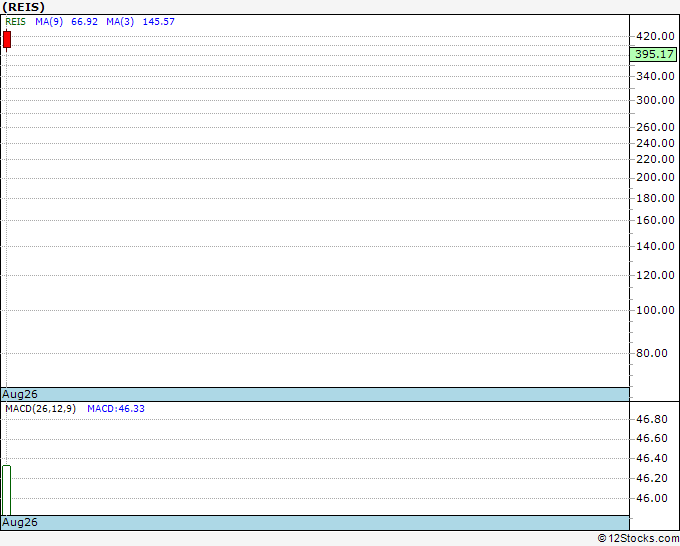Click the 300.00 price axis label
The height and width of the screenshot is (546, 680).
click(x=655, y=100)
